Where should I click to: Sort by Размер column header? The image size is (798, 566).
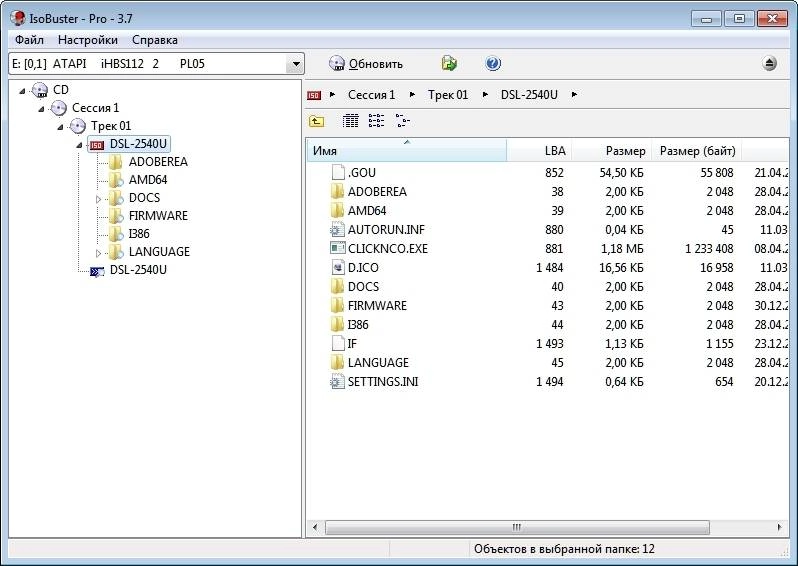[612, 151]
